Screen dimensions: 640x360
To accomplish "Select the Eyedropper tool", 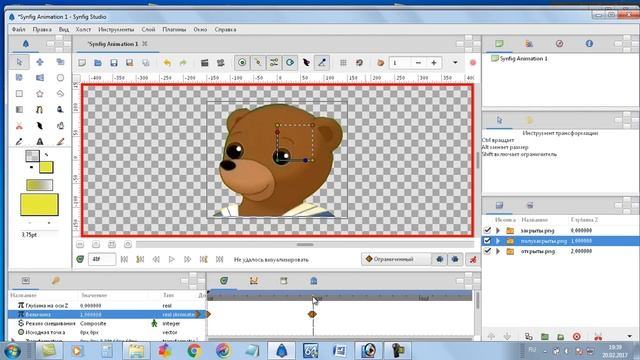I will [19, 142].
